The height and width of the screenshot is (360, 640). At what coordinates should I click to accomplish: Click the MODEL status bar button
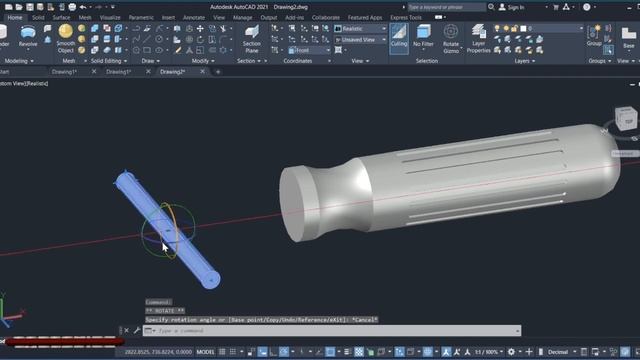pos(205,352)
